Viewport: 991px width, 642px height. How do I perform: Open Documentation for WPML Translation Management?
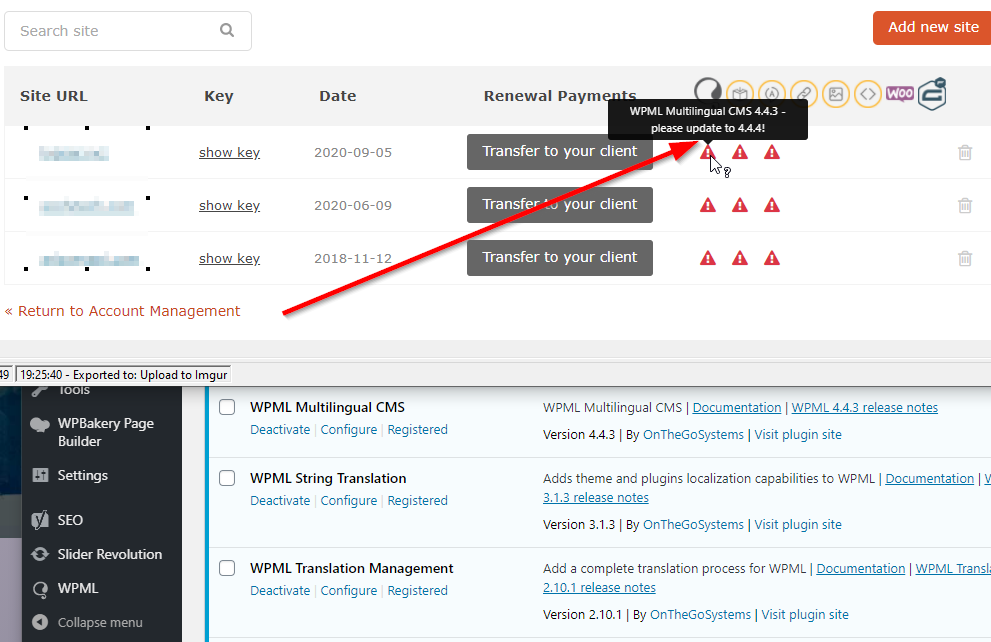861,568
